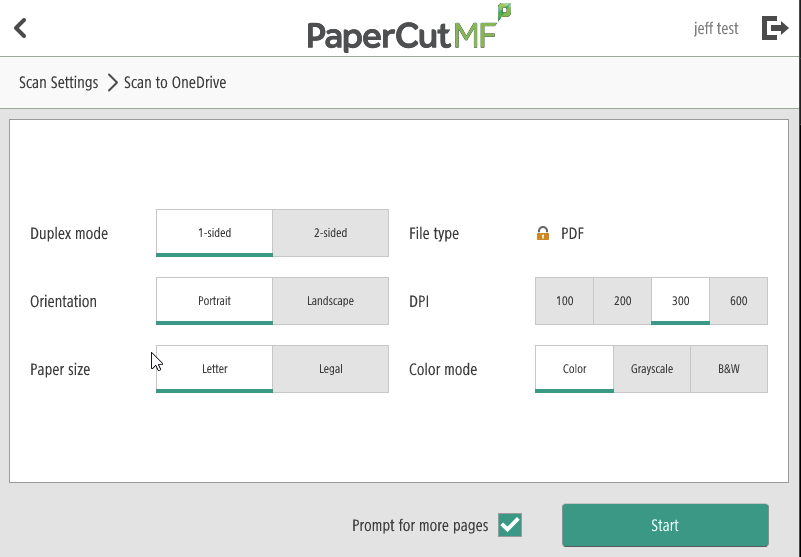Screen dimensions: 801x557
Task: Select Letter paper size
Action: pyautogui.click(x=214, y=369)
